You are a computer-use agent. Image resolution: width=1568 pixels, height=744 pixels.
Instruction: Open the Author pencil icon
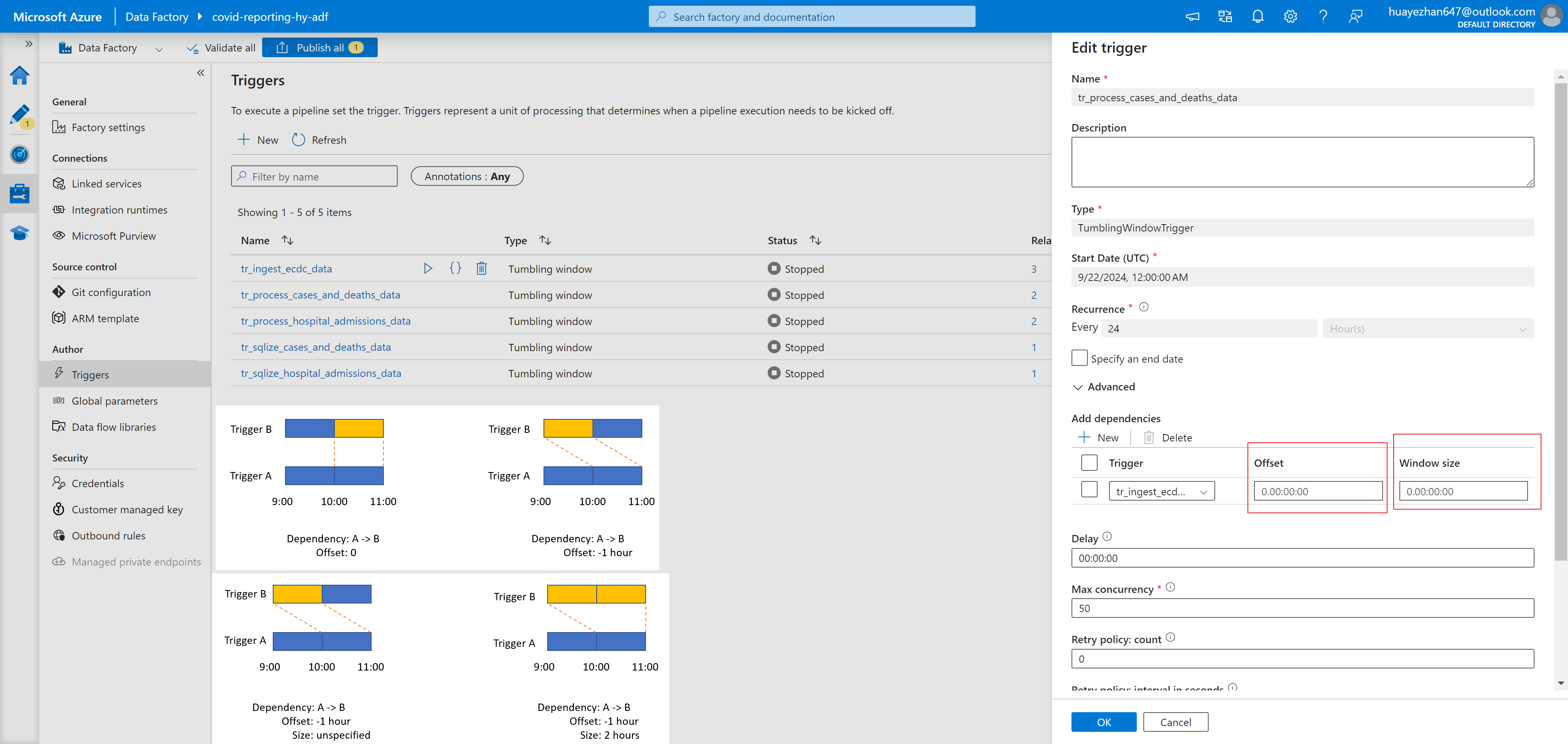(20, 114)
